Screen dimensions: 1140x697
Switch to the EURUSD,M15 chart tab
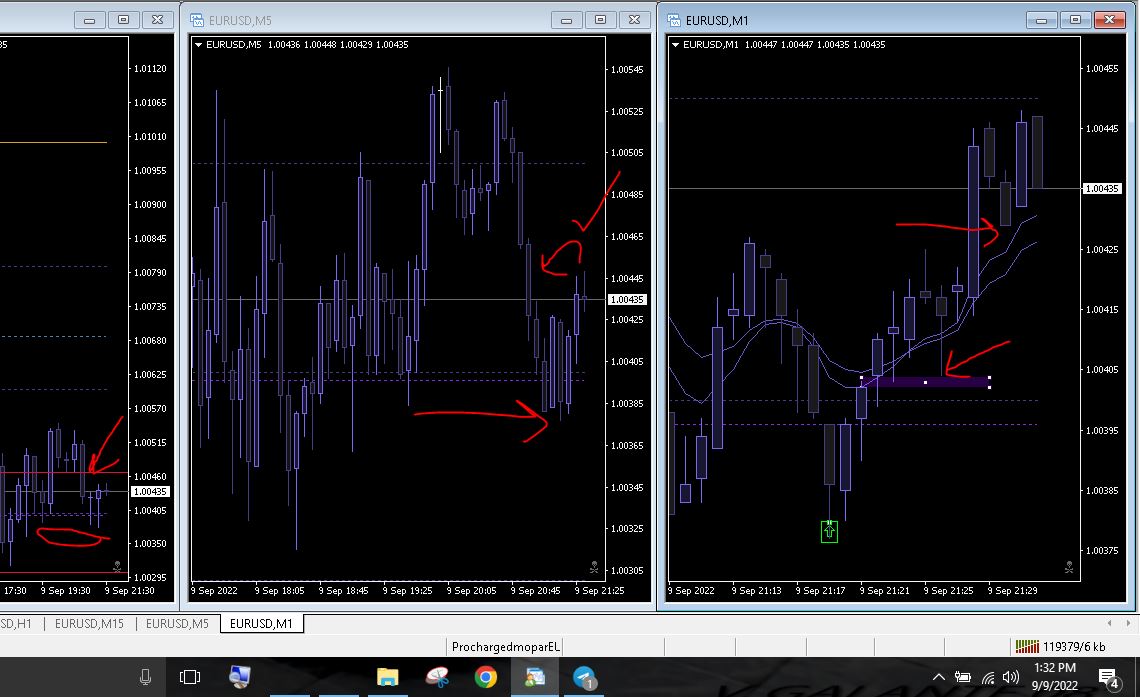[x=89, y=623]
